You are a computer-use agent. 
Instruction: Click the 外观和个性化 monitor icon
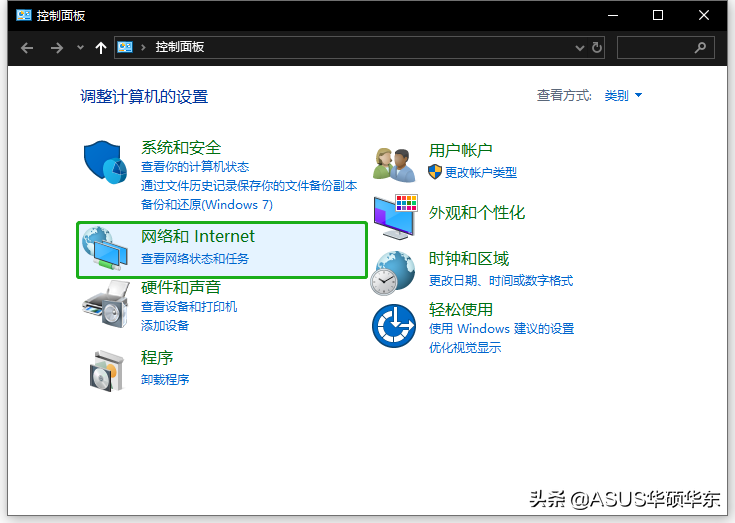tap(395, 217)
